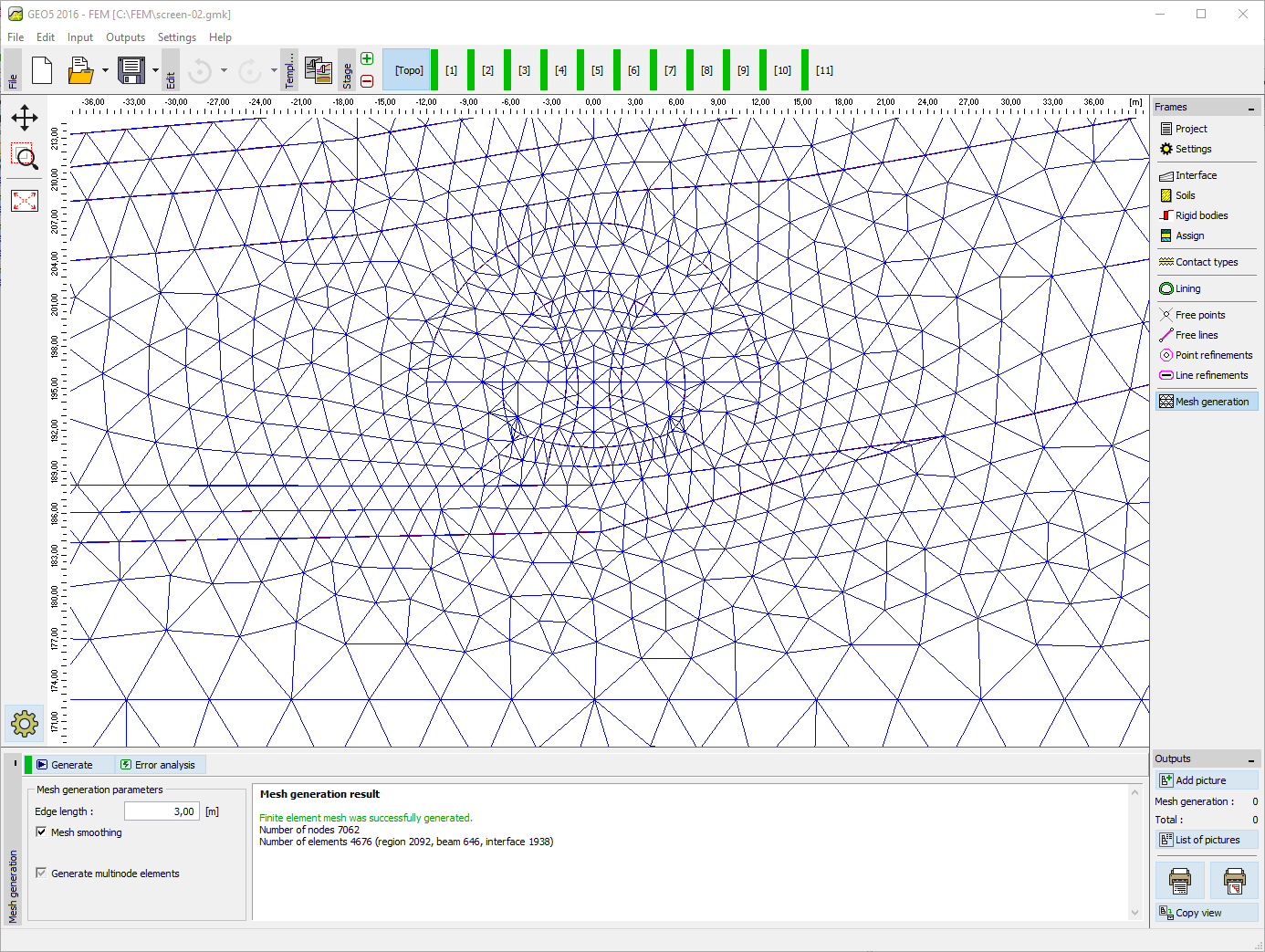Open the Outputs menu
Viewport: 1265px width, 952px height.
tap(125, 37)
